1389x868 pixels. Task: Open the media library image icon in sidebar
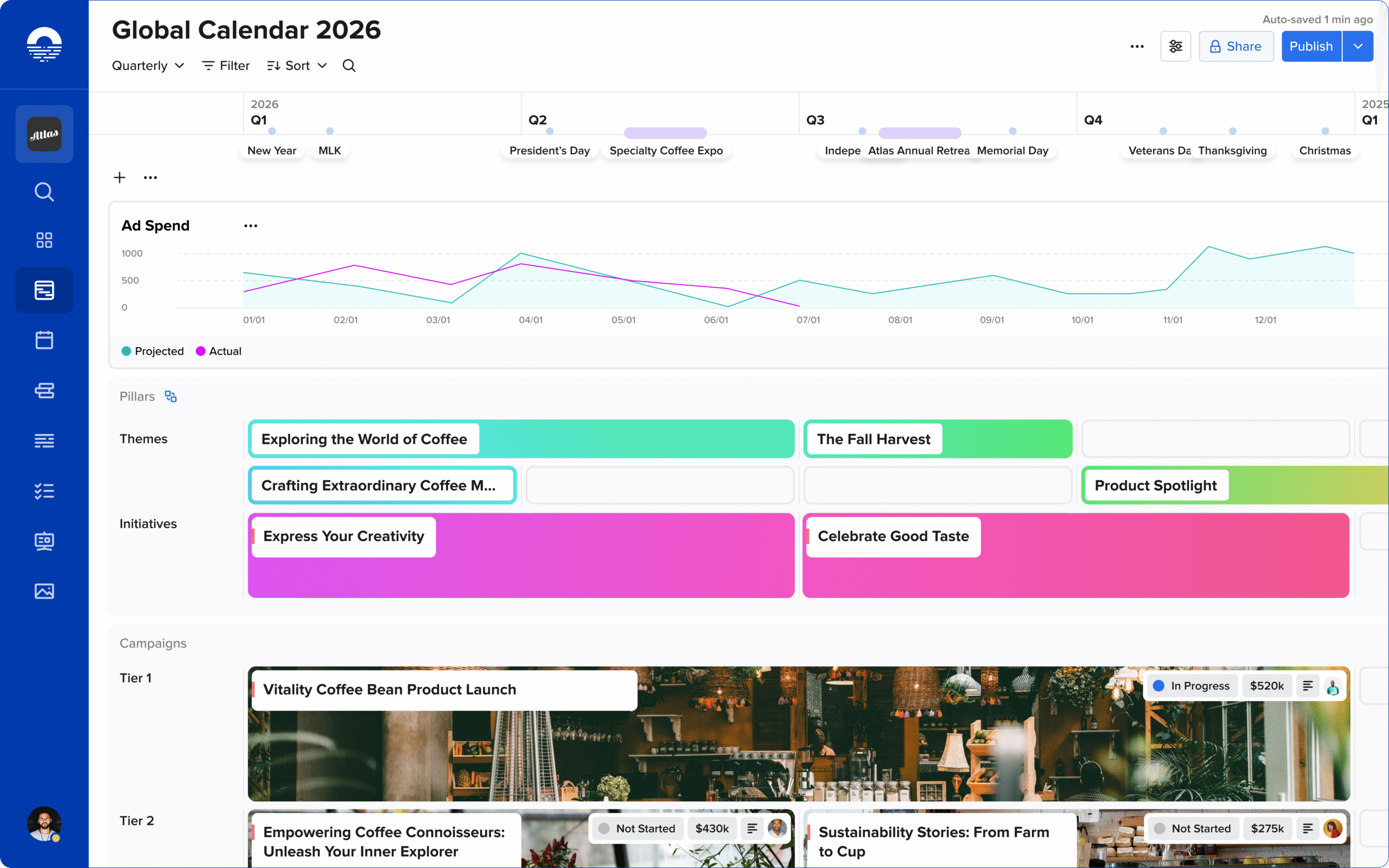(x=44, y=591)
